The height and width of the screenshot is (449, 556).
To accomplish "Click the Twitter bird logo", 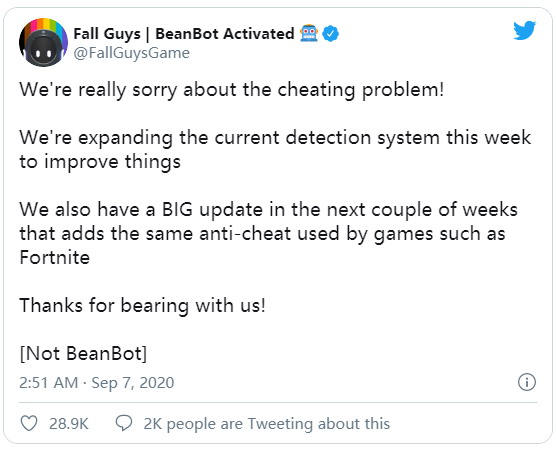I will click(x=524, y=30).
